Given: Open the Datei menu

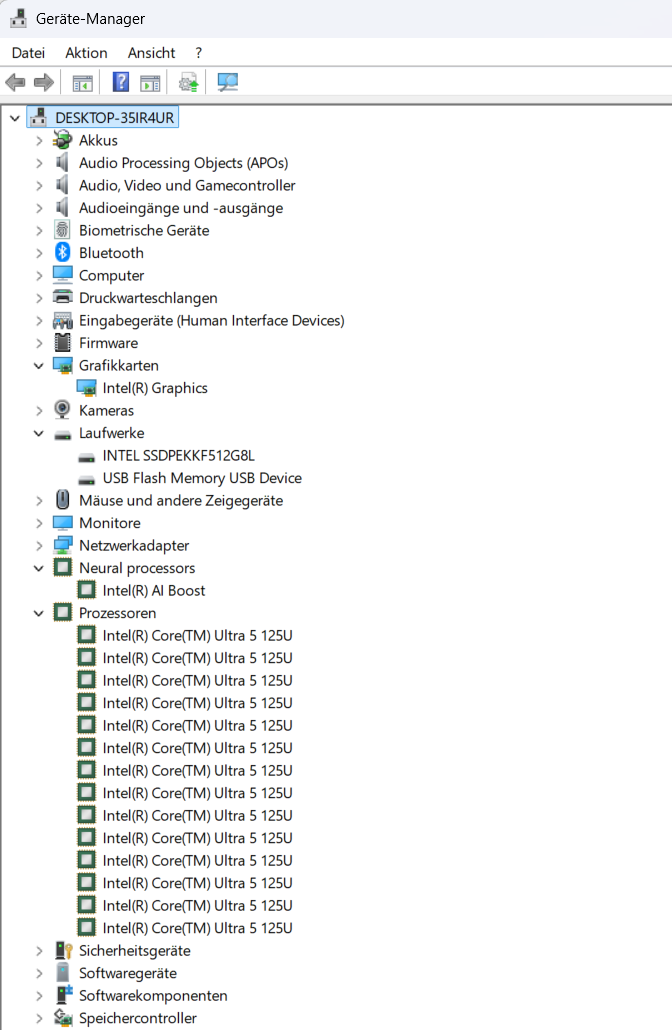Looking at the screenshot, I should [x=28, y=53].
